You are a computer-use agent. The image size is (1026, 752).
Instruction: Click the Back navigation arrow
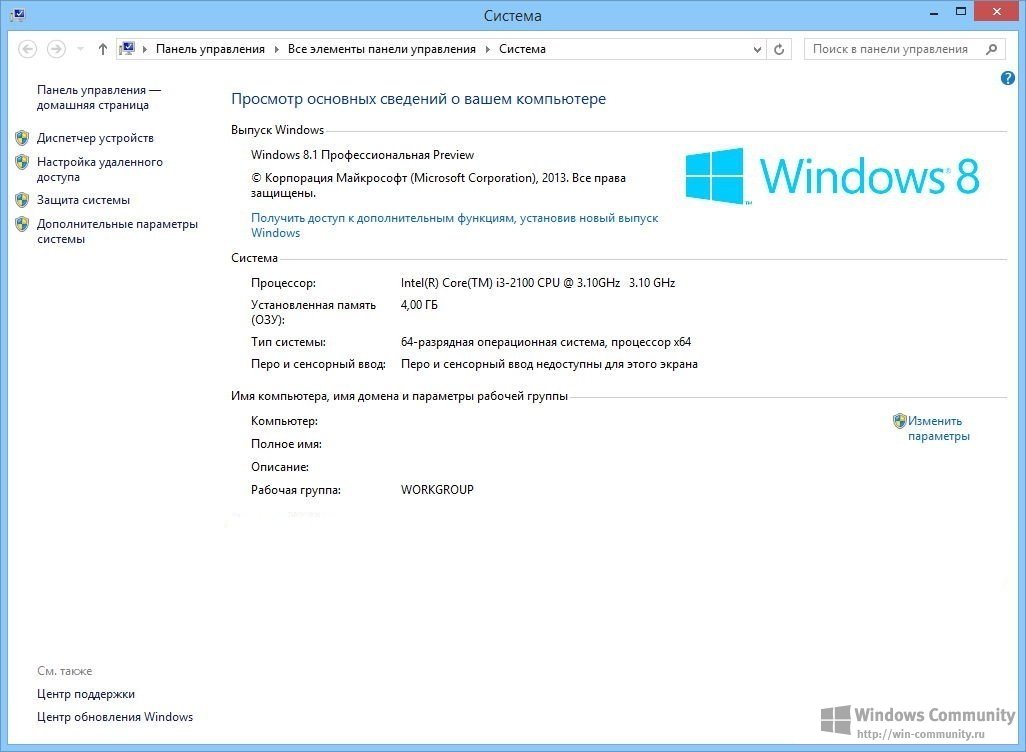tap(27, 49)
